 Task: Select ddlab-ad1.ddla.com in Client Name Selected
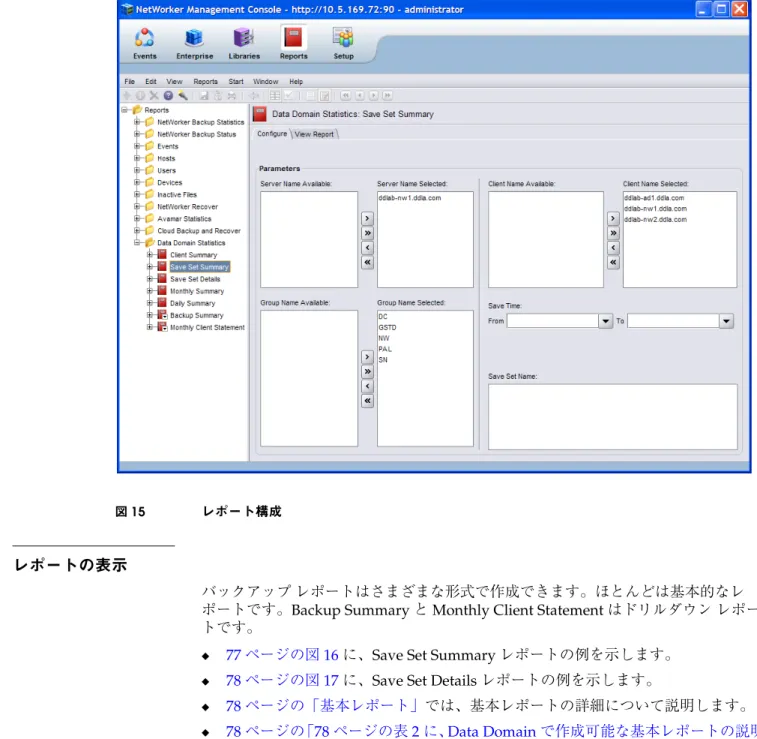pos(654,198)
